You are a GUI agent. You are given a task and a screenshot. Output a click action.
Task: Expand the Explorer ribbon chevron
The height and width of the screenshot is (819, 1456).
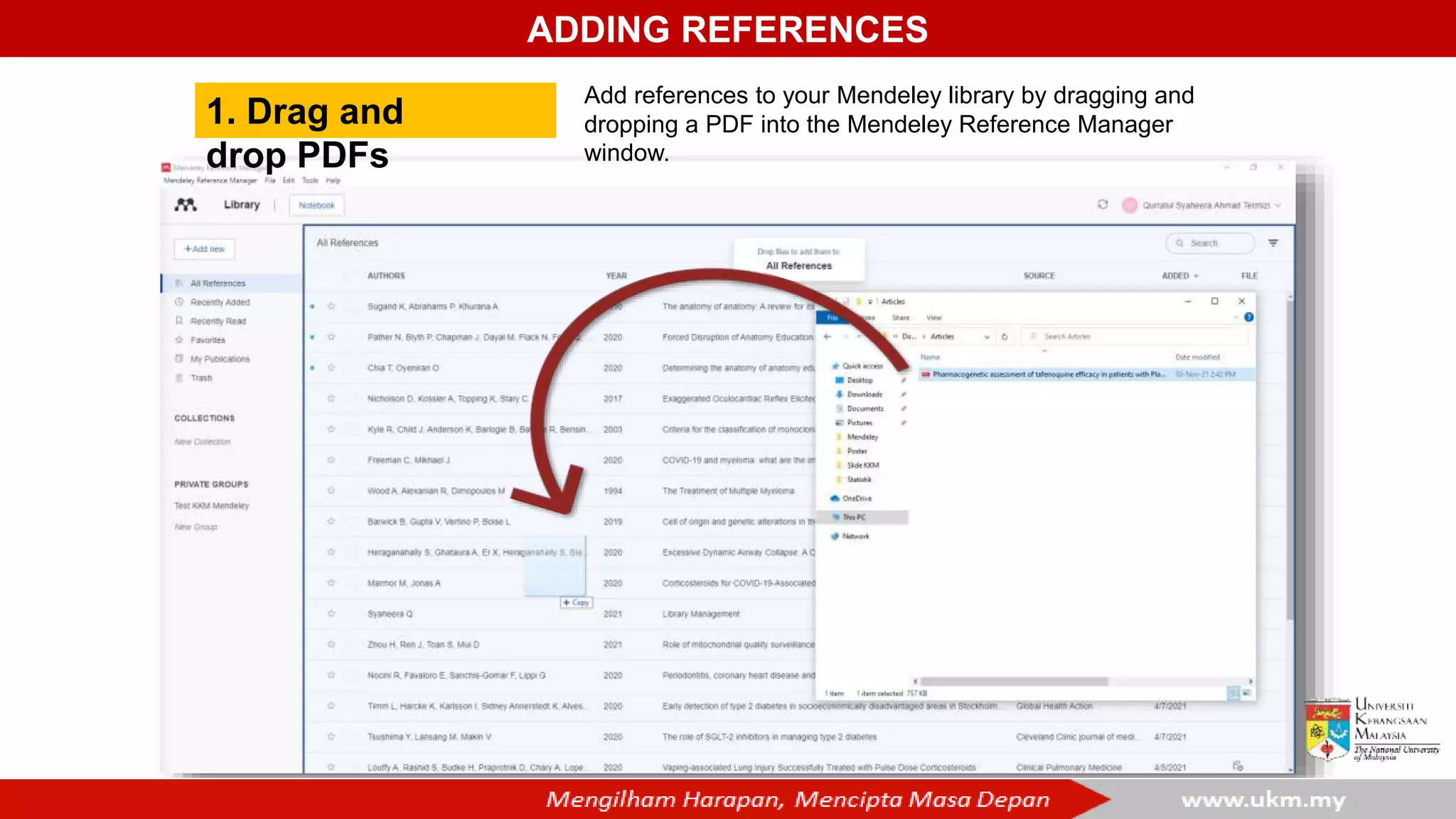(1236, 318)
